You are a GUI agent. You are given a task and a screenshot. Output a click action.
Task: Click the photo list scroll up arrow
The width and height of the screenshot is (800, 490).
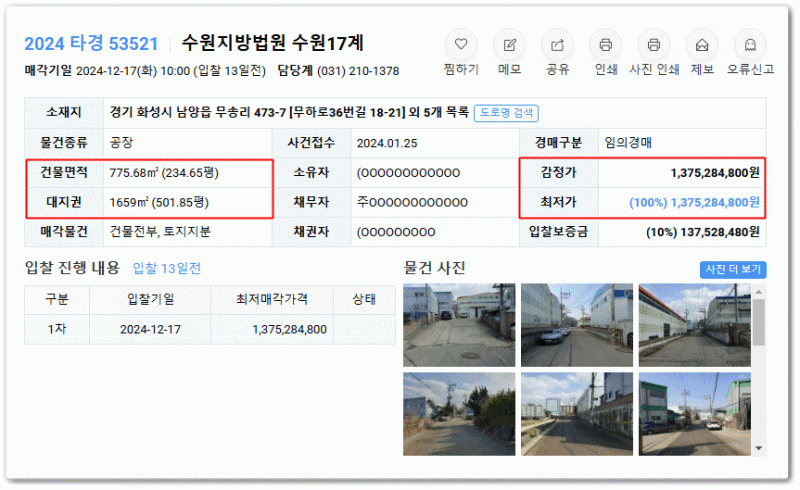(x=759, y=291)
